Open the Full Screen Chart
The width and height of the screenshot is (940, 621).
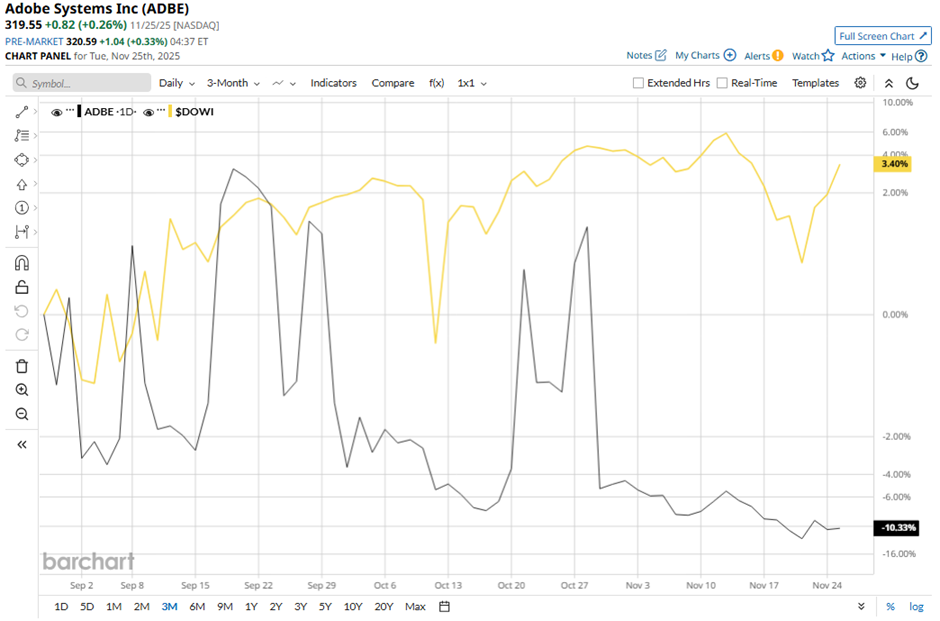point(883,36)
